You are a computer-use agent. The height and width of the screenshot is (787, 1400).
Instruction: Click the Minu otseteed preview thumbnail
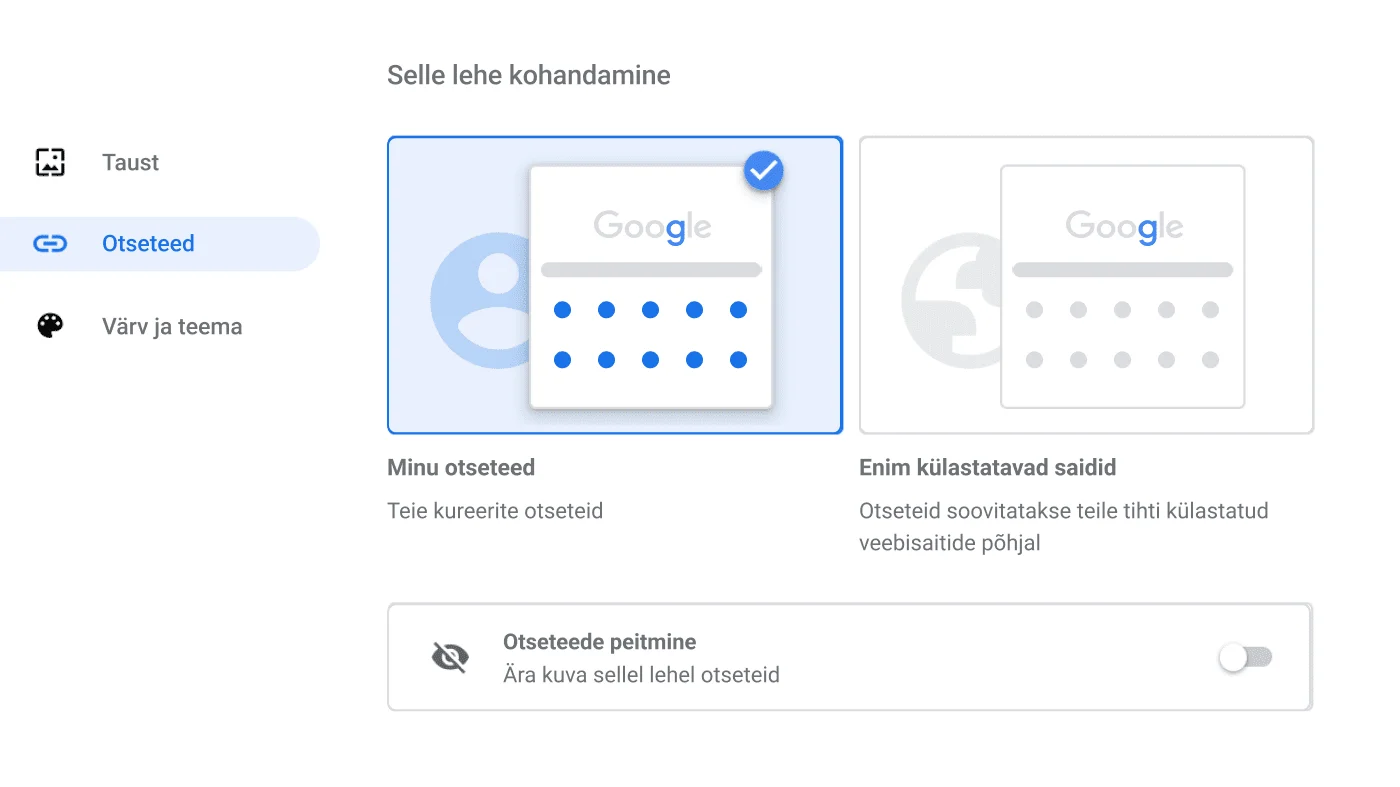tap(651, 284)
